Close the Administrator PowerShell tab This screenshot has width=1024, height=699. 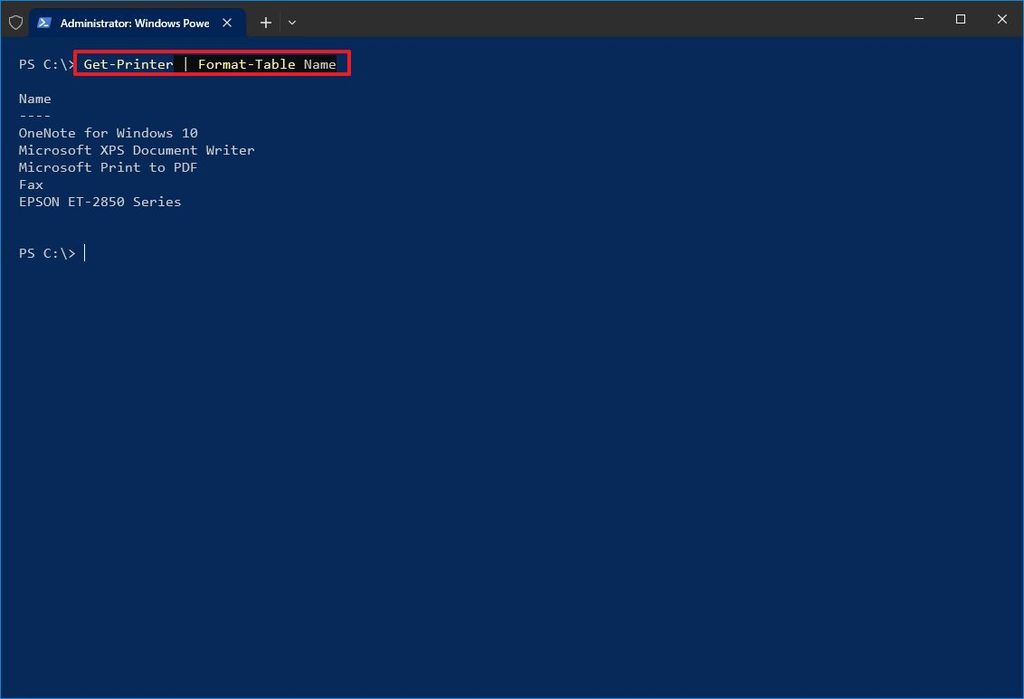(x=227, y=21)
